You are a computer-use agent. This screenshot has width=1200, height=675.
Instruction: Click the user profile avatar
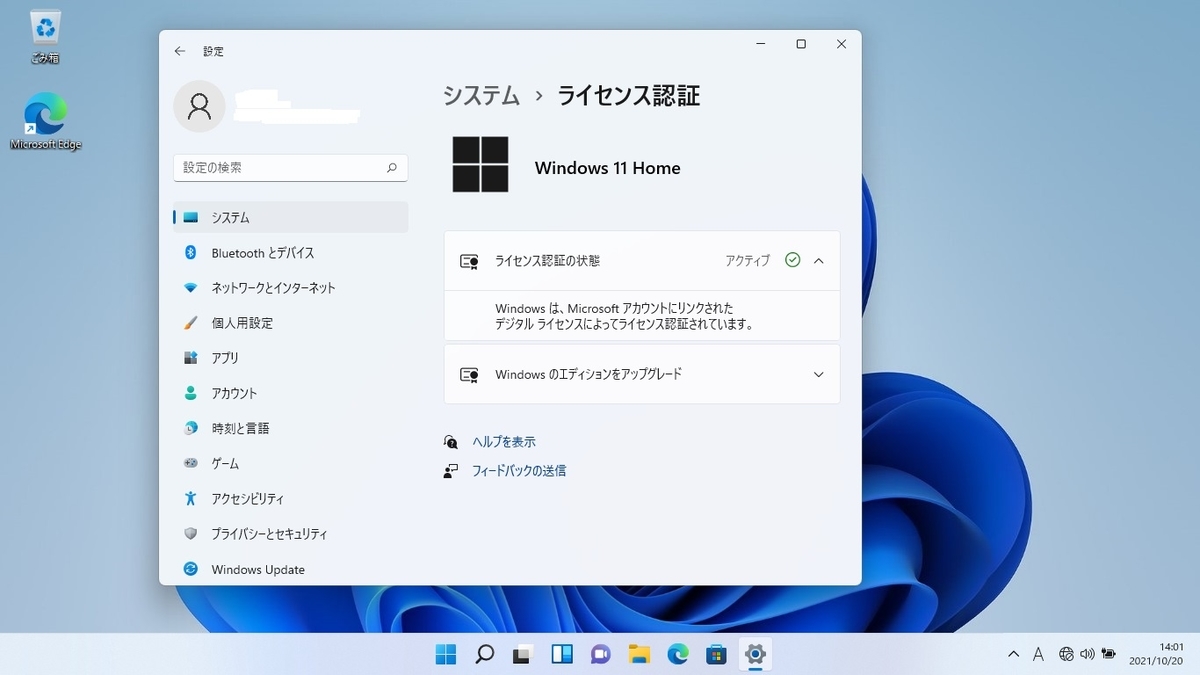(x=199, y=106)
